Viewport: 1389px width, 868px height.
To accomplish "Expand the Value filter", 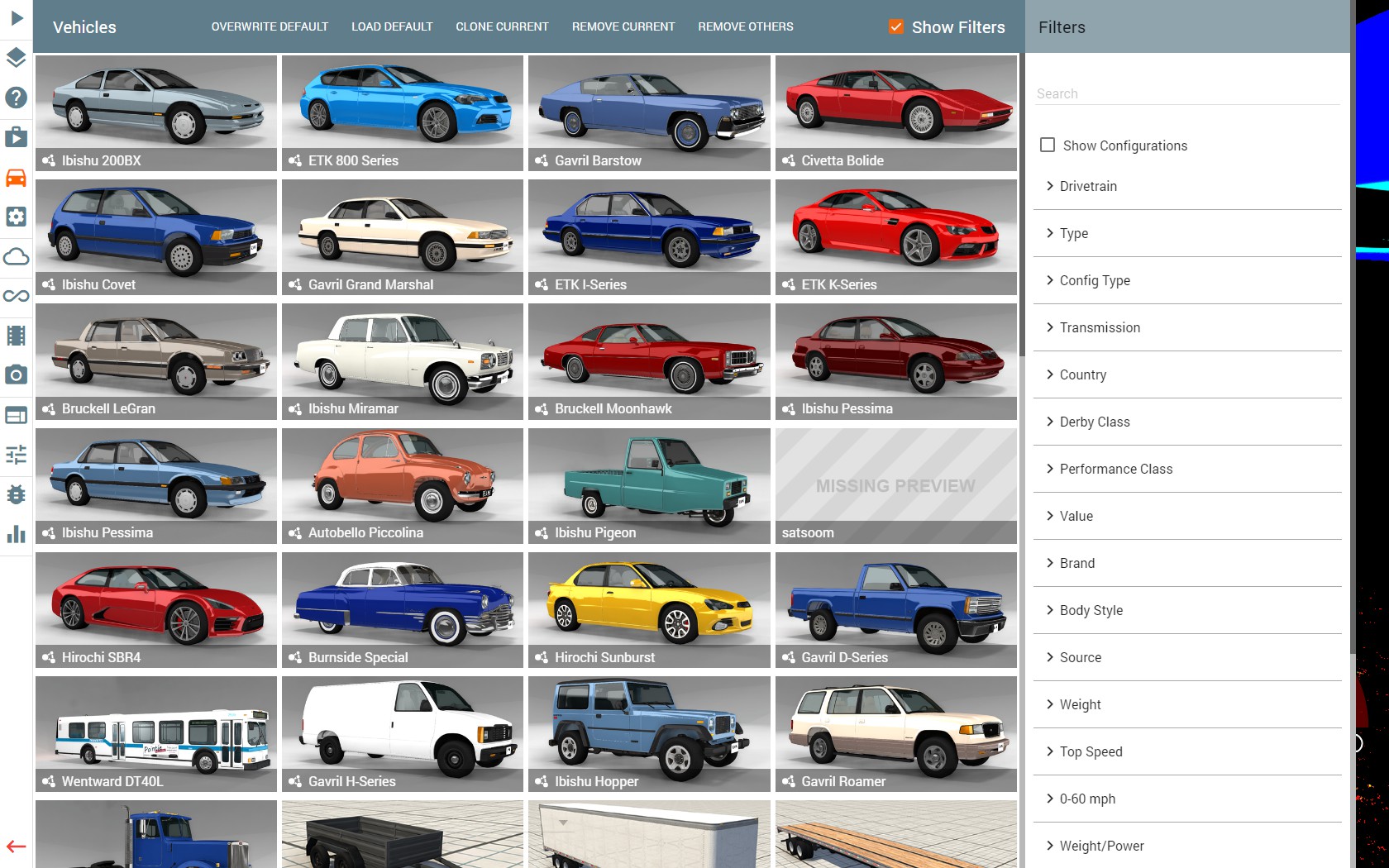I will tap(1187, 516).
